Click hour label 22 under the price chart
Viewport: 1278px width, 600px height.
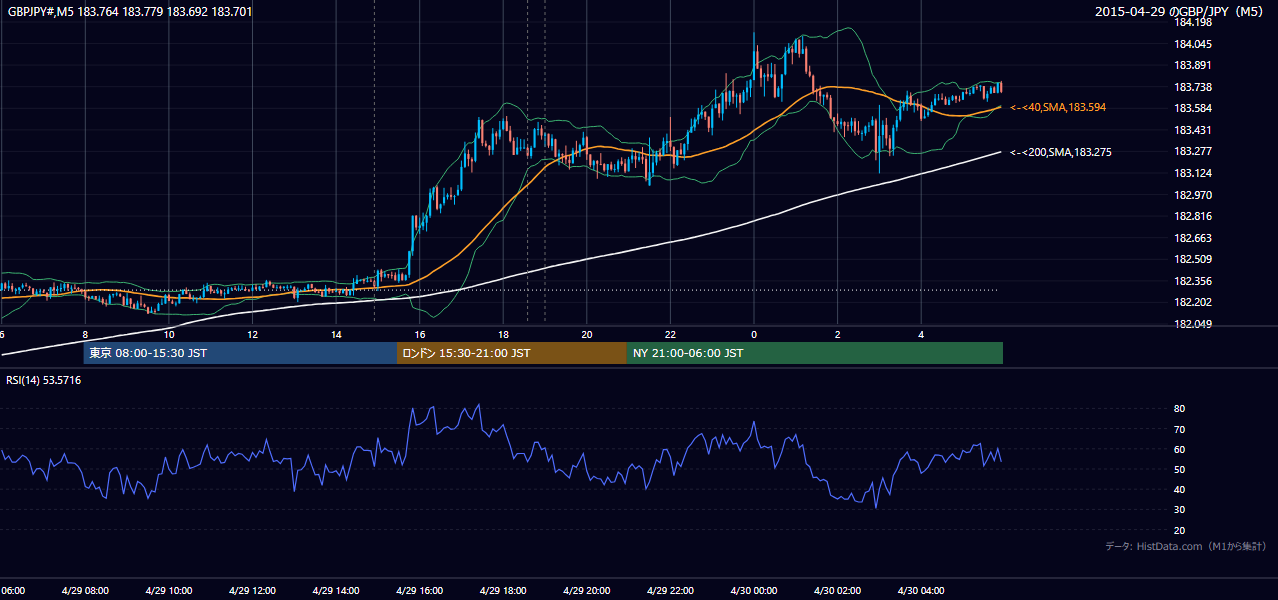coord(670,335)
